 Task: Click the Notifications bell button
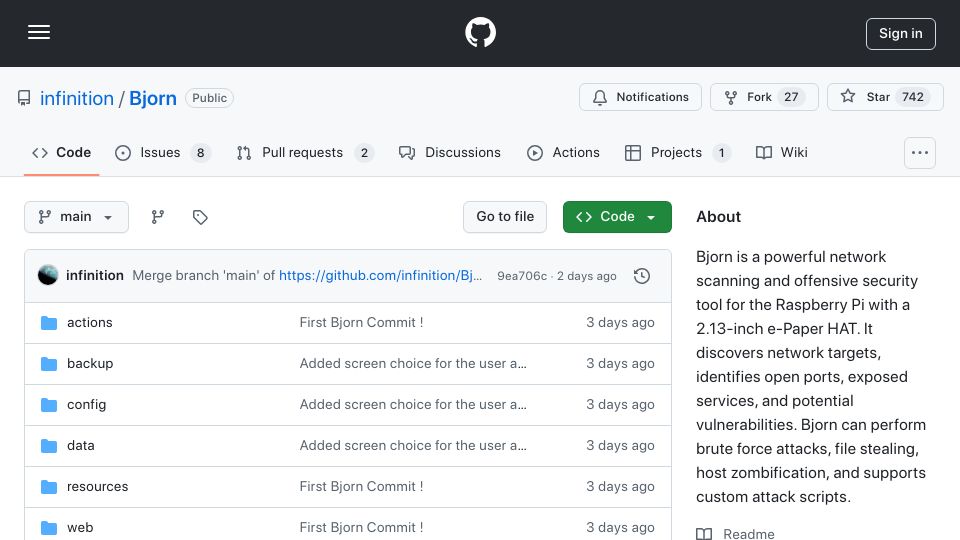(x=640, y=97)
